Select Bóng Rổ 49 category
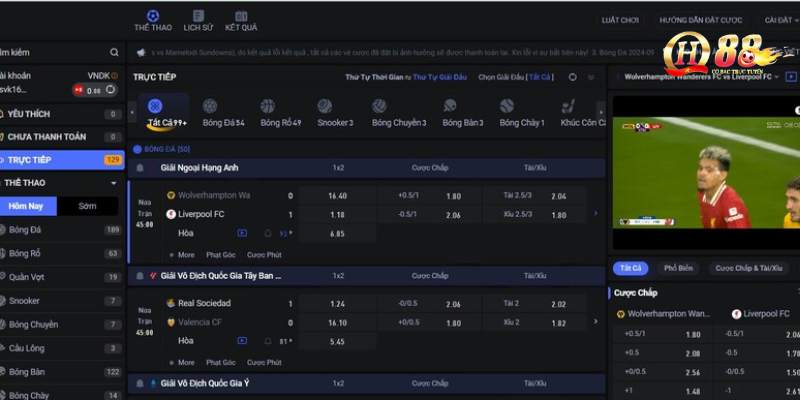Image resolution: width=800 pixels, height=400 pixels. (x=281, y=113)
